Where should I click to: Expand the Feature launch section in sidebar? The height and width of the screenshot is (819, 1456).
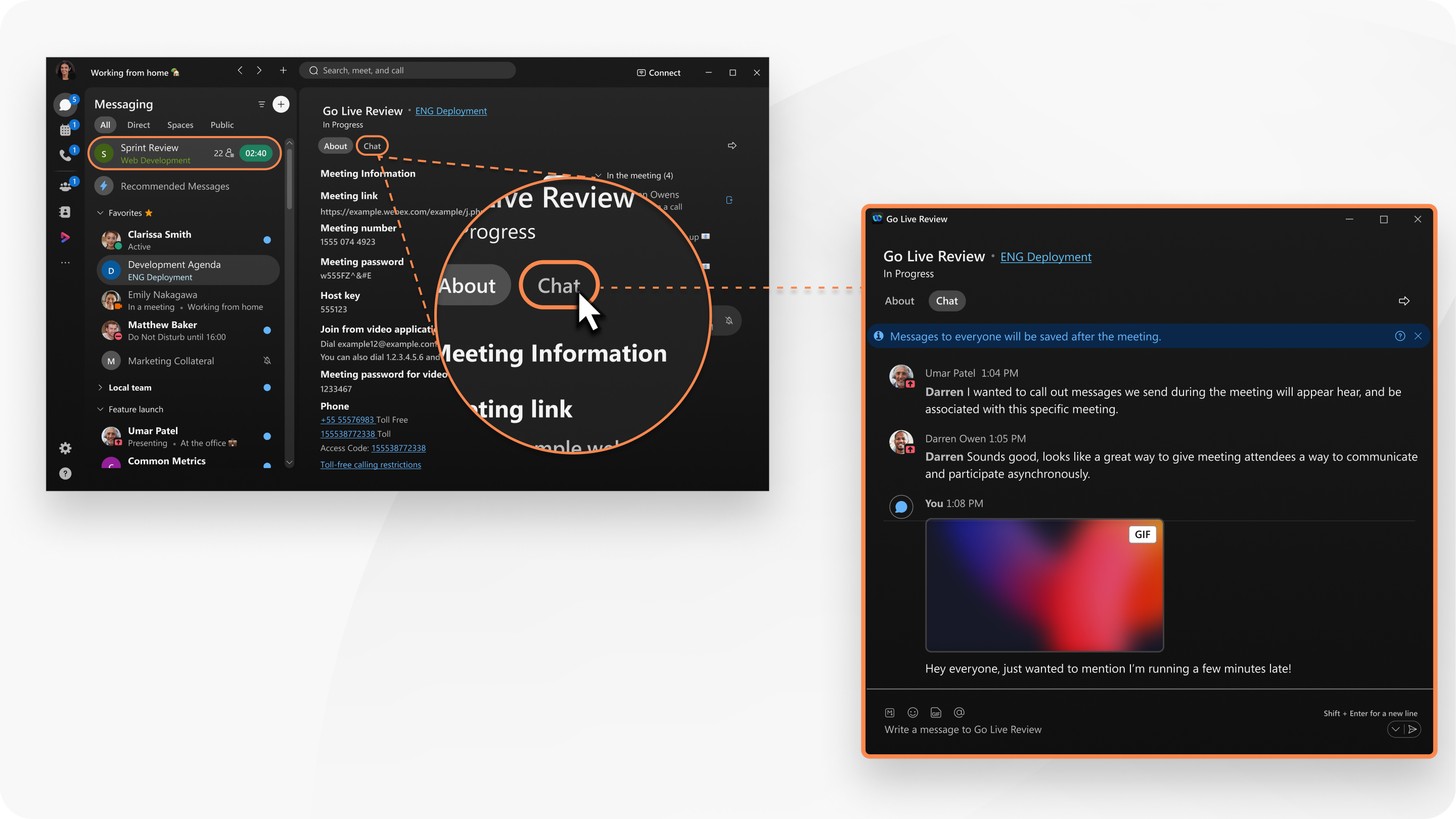click(100, 408)
